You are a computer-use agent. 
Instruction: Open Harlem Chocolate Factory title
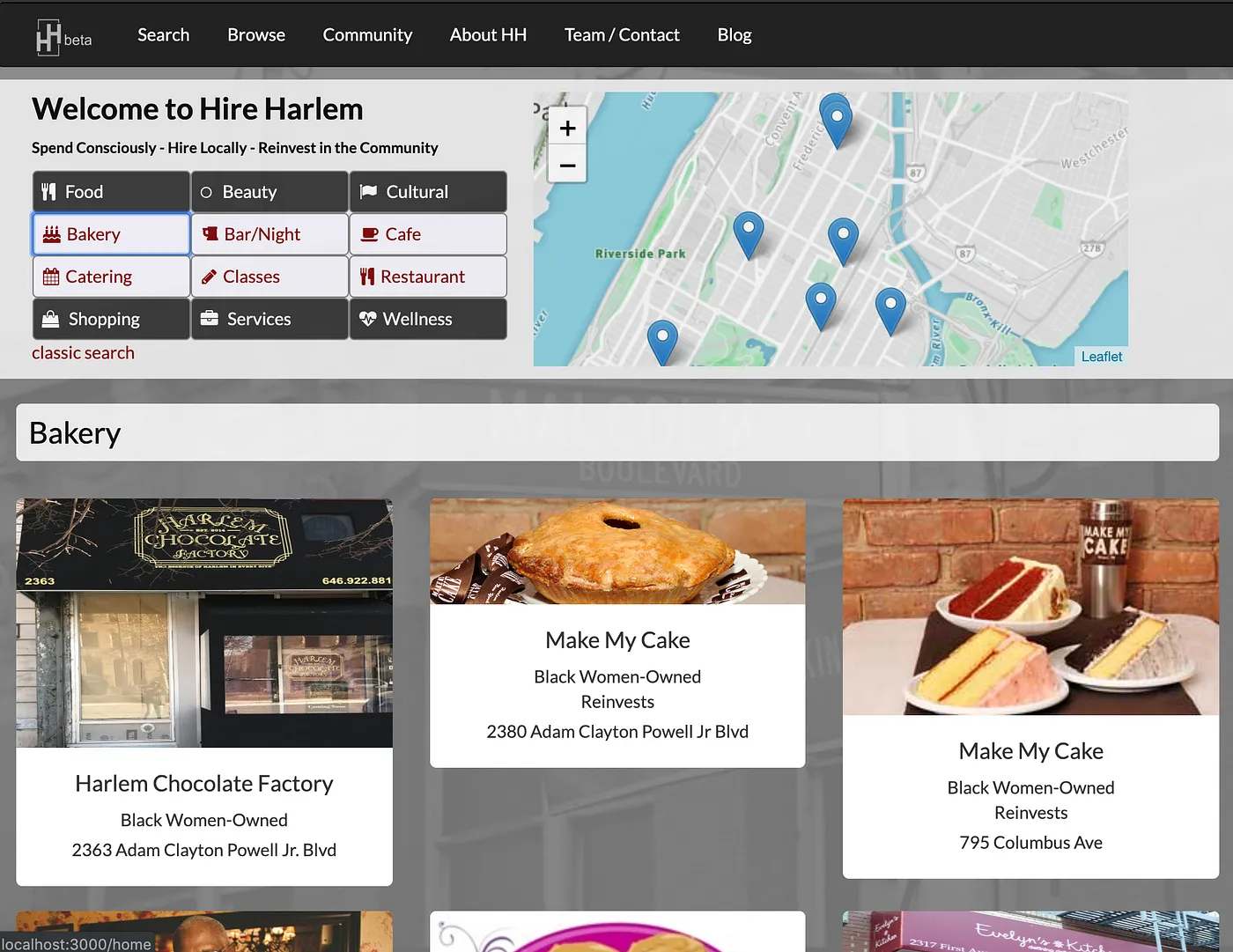(204, 784)
